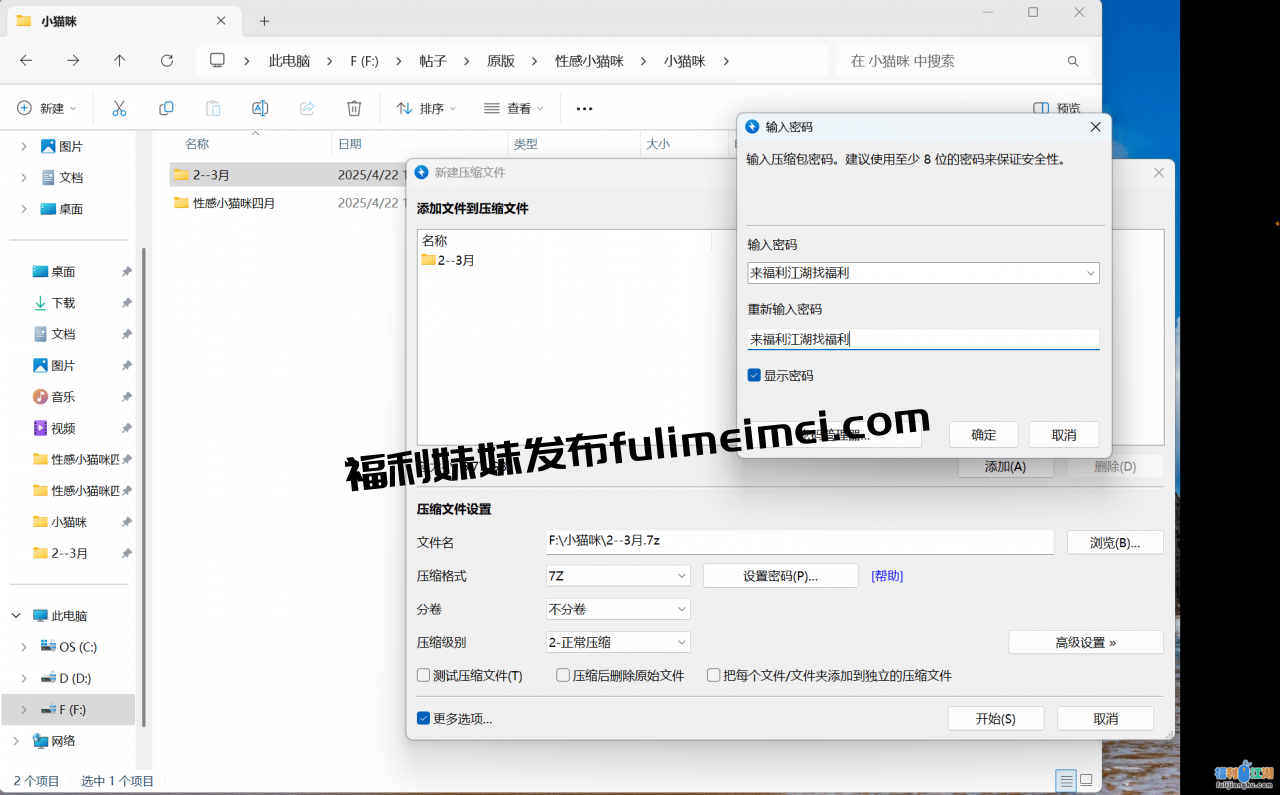This screenshot has width=1280, height=795.
Task: Click the Copy icon in toolbar
Action: click(166, 108)
